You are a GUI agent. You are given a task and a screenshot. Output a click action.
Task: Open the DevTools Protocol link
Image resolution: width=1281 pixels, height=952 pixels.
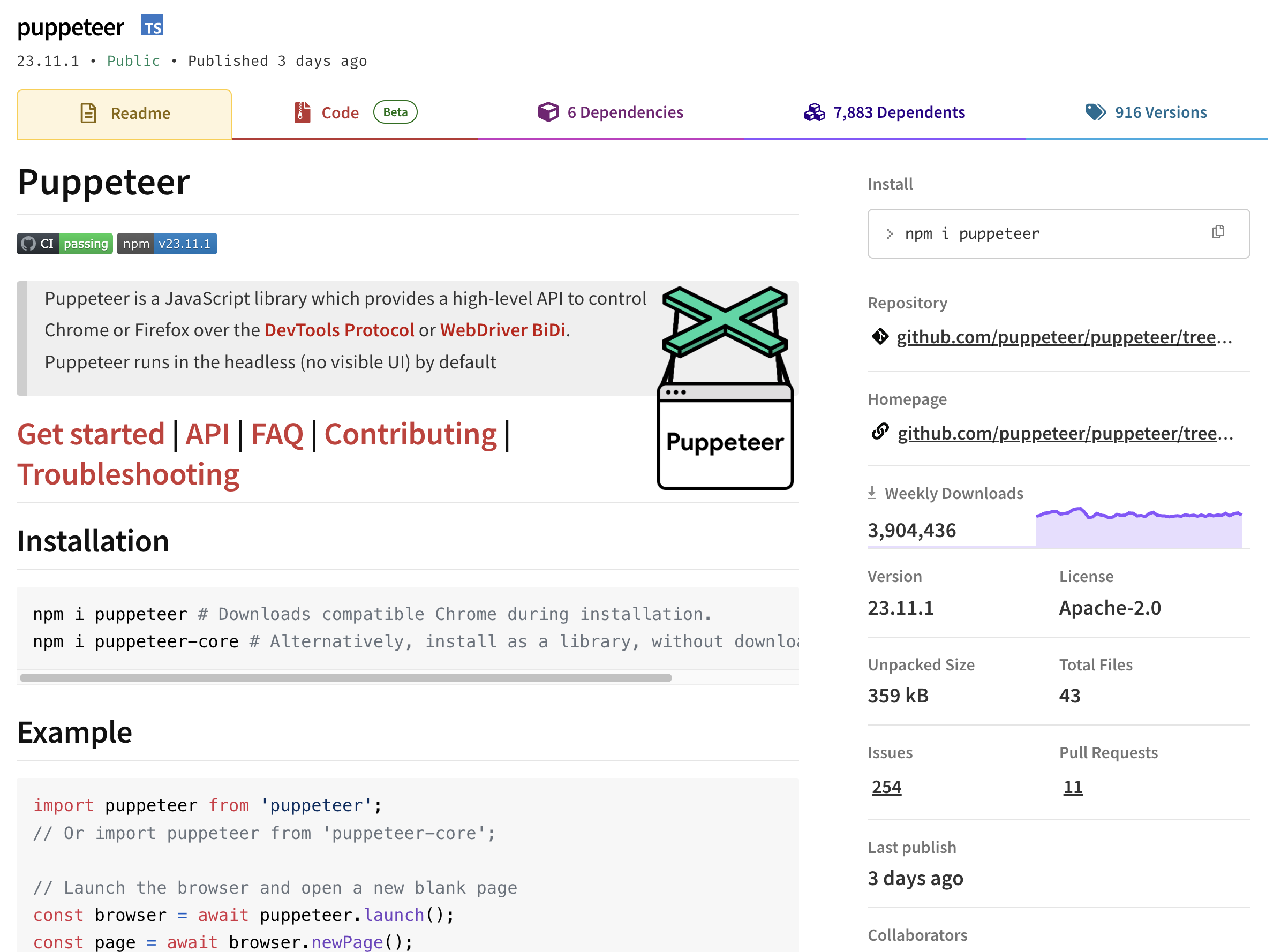click(x=339, y=330)
